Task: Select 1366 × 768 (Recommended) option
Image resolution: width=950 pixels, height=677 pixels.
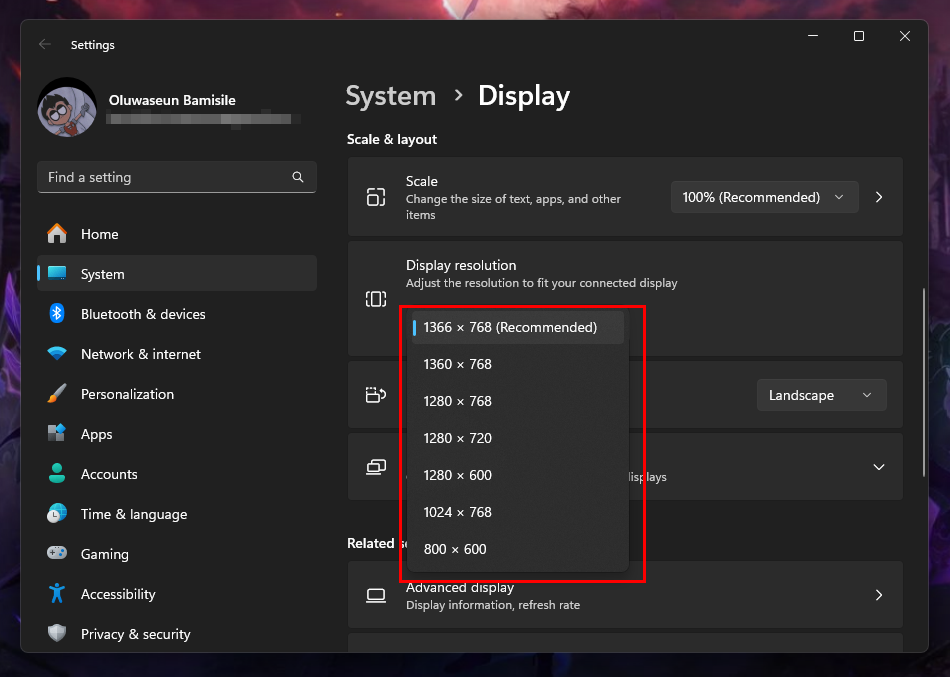Action: tap(510, 327)
